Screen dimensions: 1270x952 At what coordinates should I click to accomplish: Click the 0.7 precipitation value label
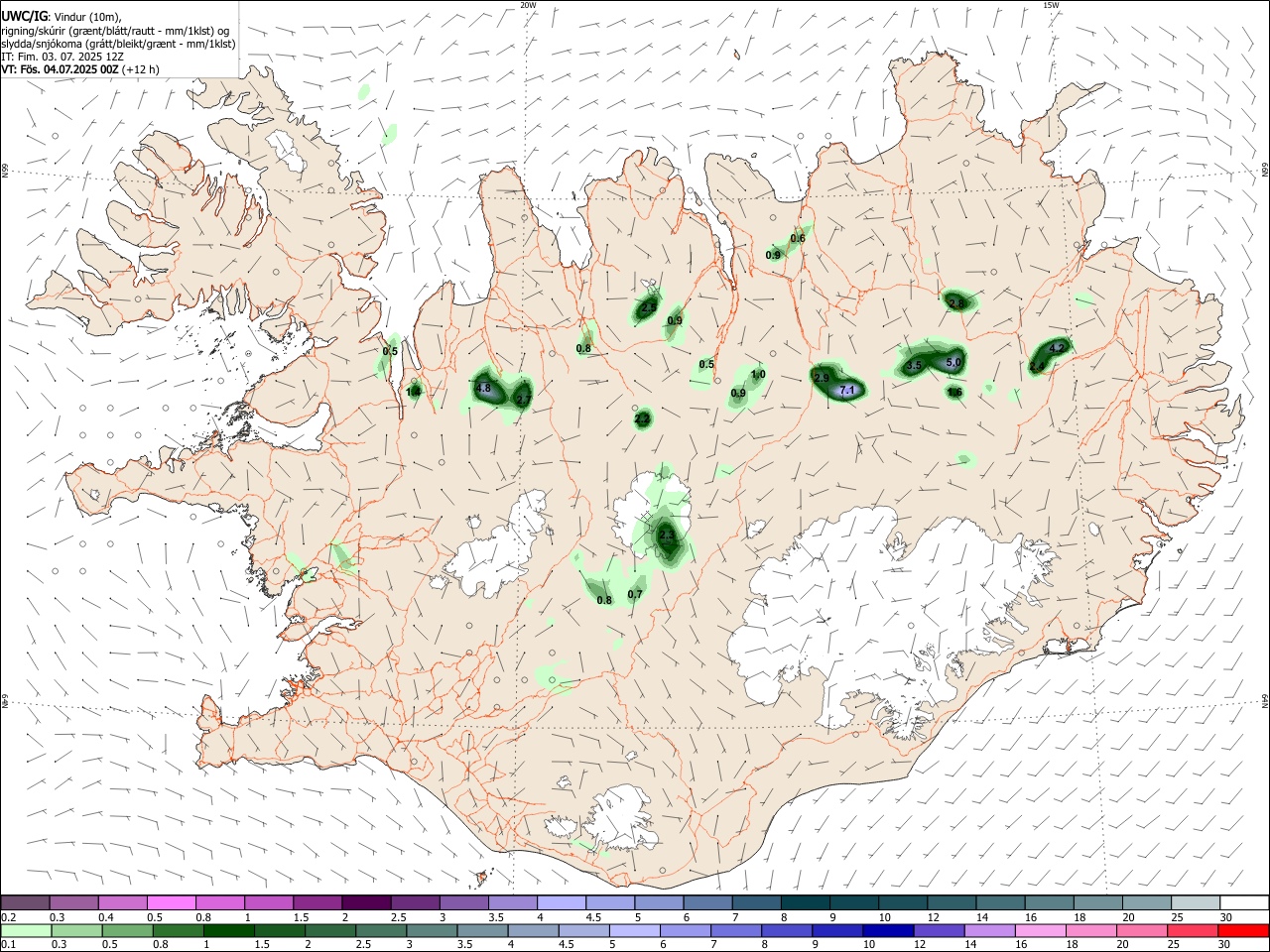click(x=636, y=595)
